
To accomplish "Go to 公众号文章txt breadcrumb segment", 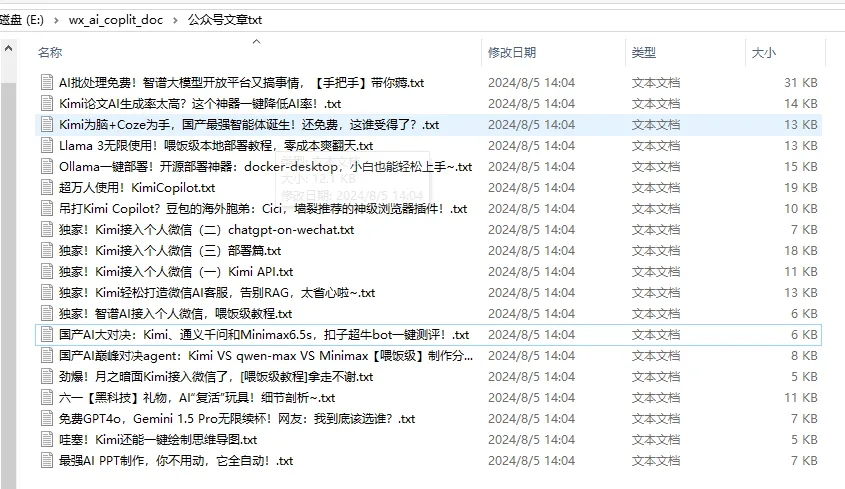I will (225, 20).
